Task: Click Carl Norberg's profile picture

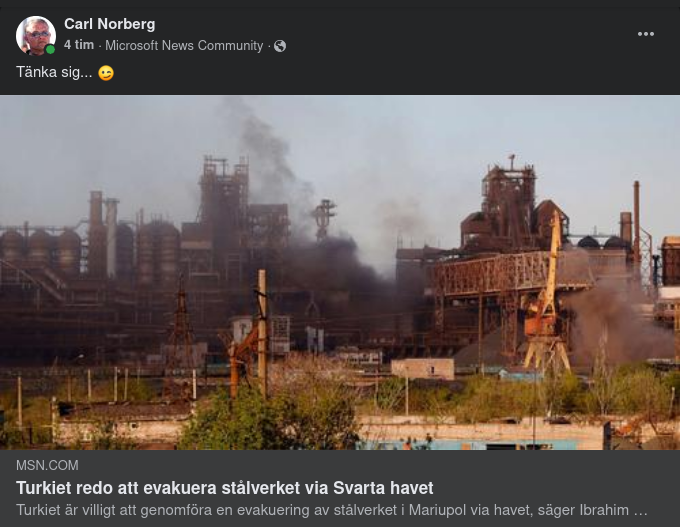Action: [x=36, y=36]
